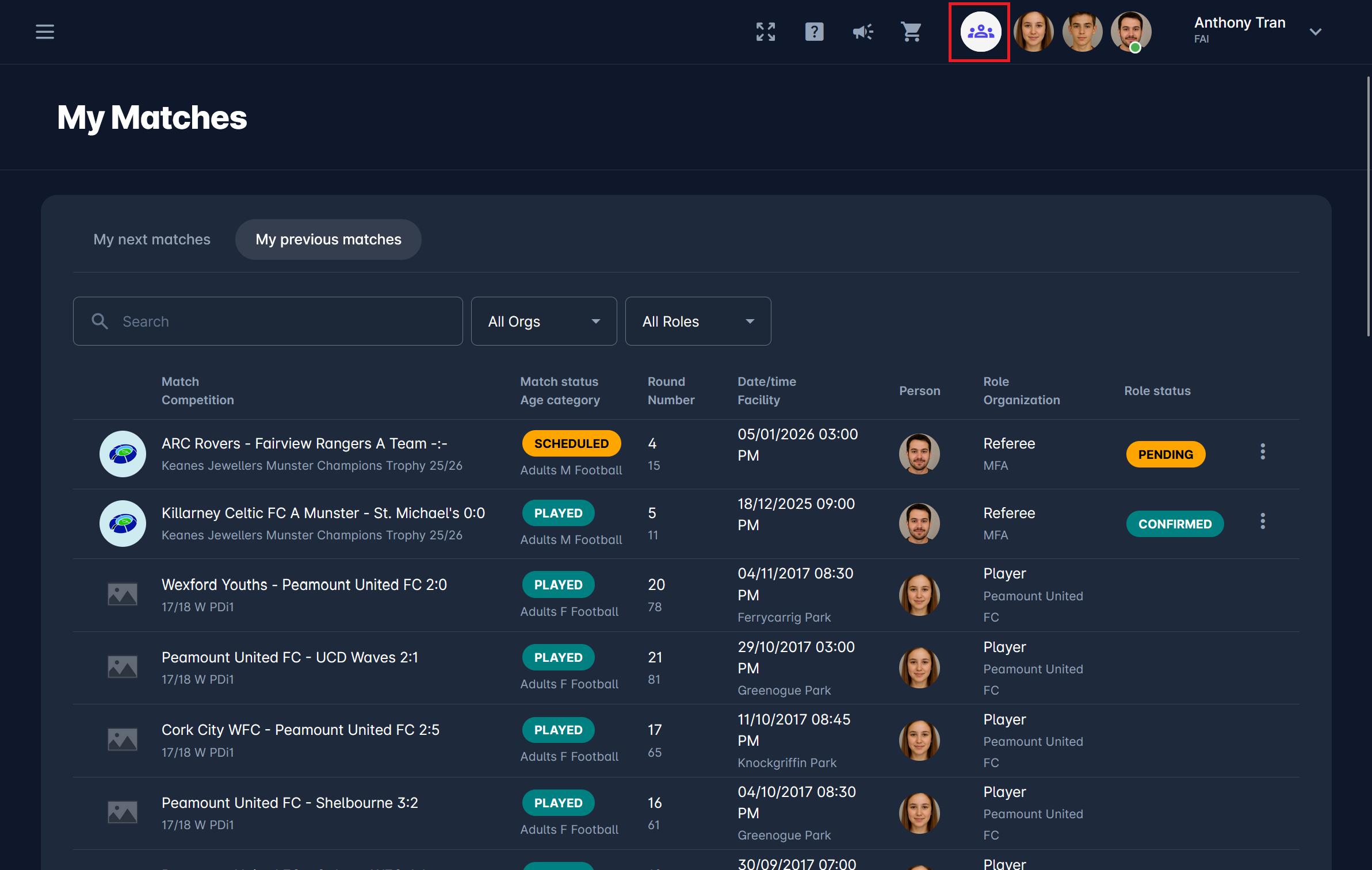Click the family group accounts icon
This screenshot has height=870, width=1372.
click(980, 32)
